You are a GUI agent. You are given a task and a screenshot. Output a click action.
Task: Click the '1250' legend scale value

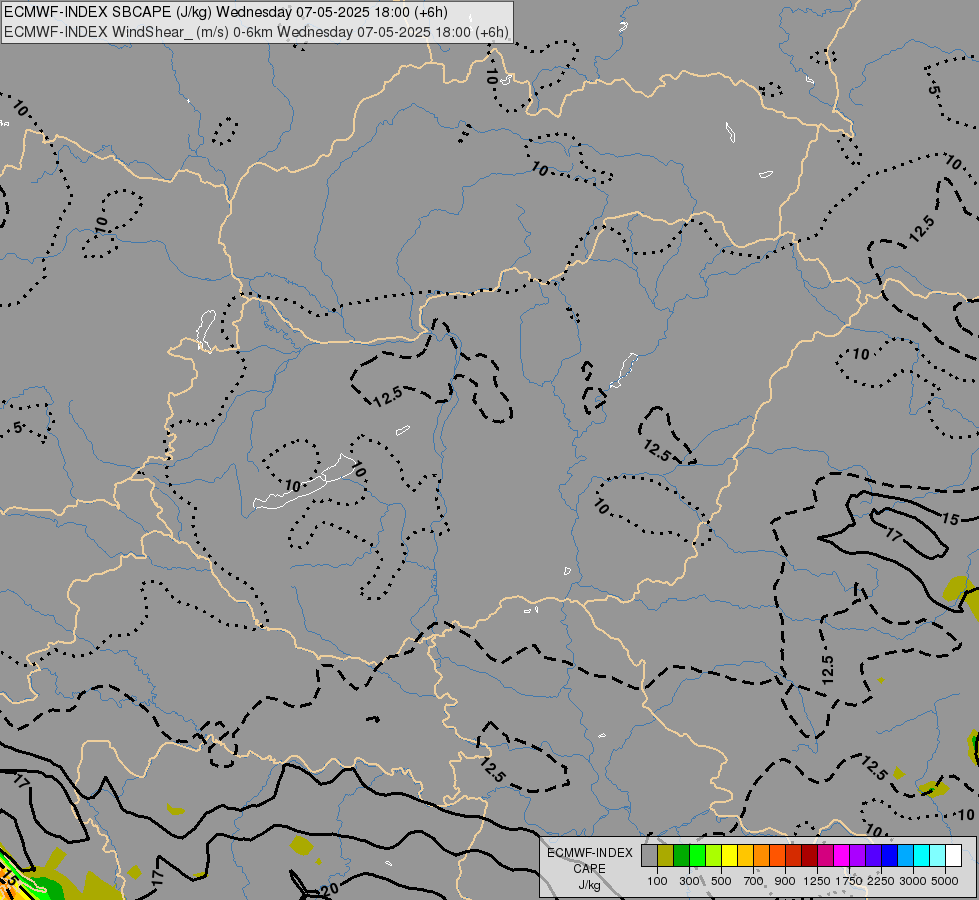(x=817, y=881)
